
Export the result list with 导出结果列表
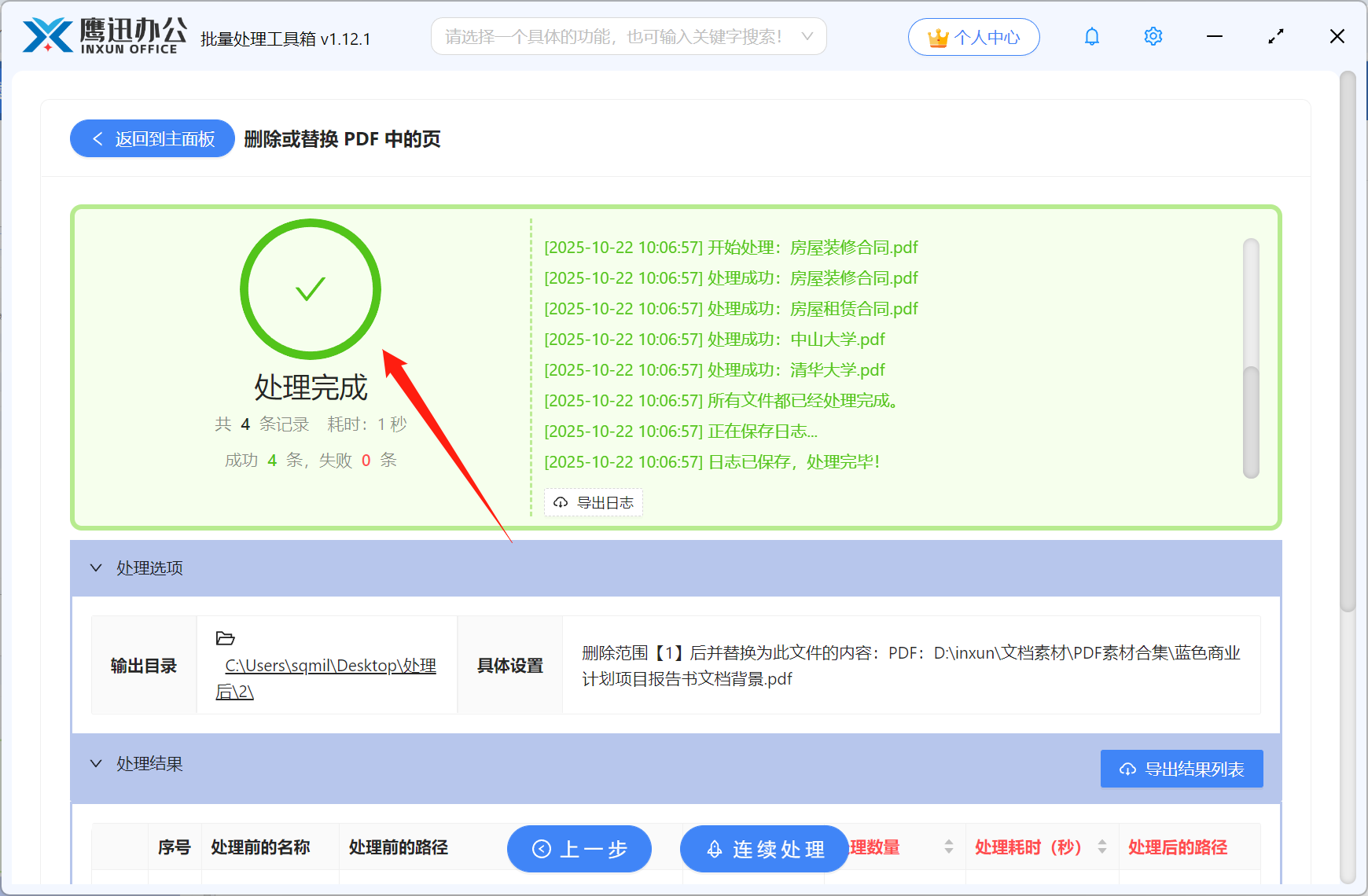(x=1181, y=769)
